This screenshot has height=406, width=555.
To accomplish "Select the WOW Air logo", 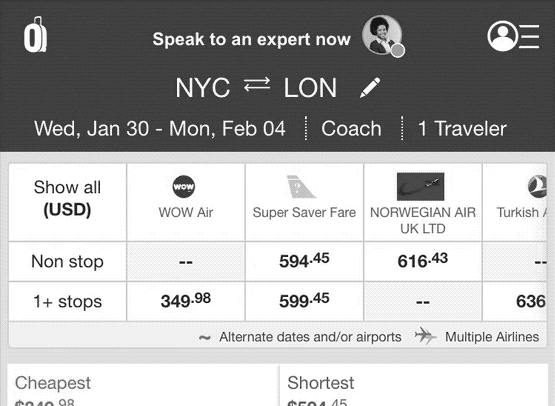I will tap(184, 187).
